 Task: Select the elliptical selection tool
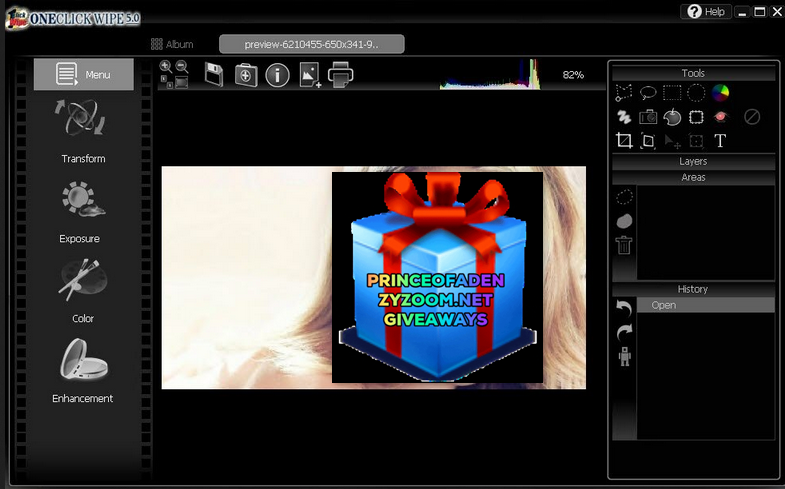[x=696, y=93]
